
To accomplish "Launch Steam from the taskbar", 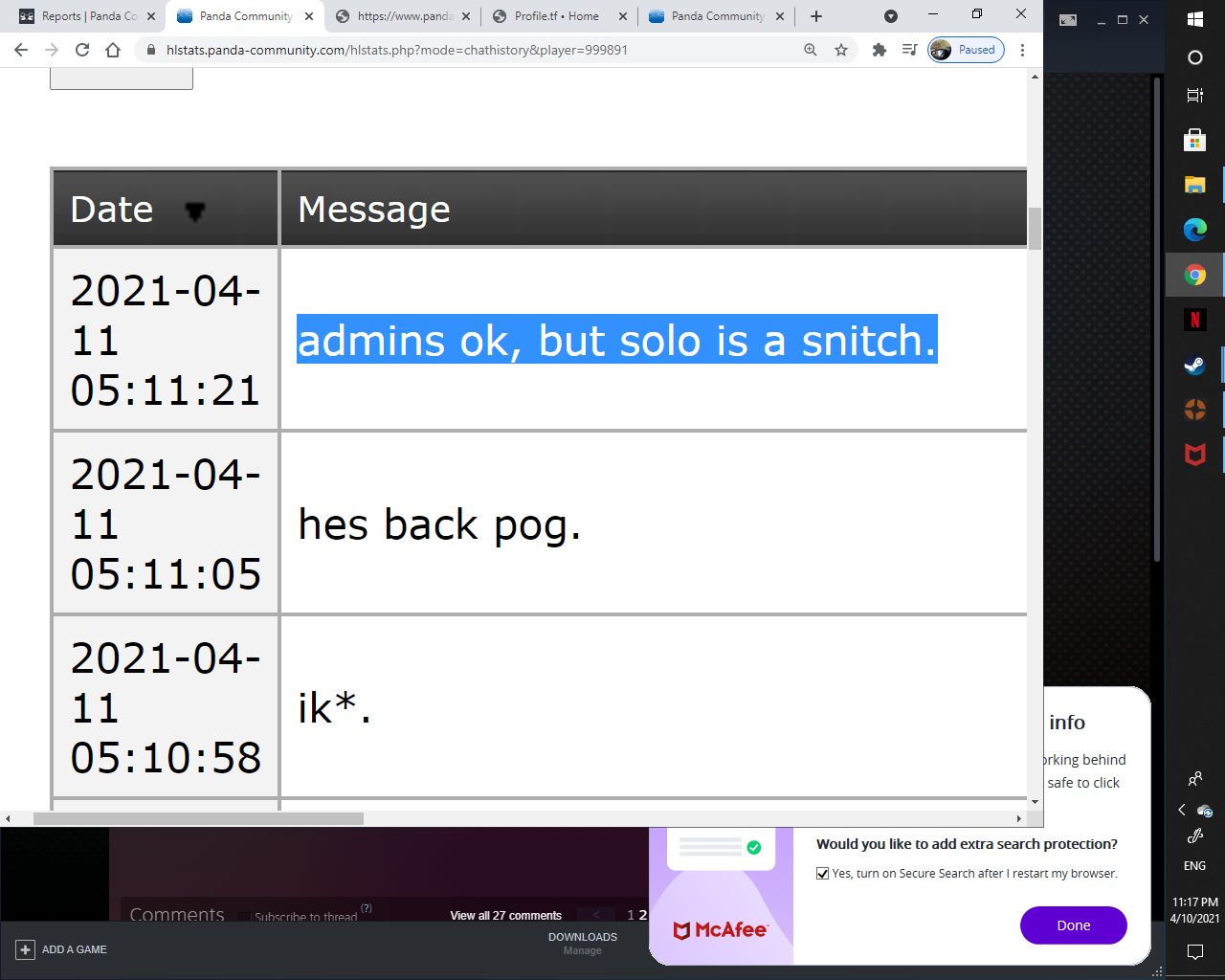I will [1194, 365].
